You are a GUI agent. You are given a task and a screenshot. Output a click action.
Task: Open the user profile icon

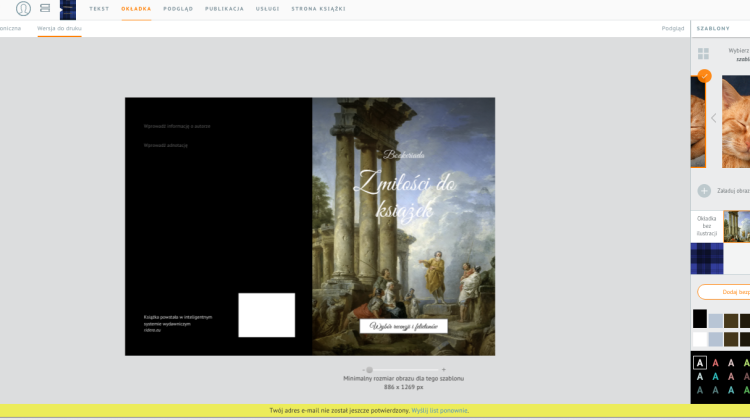point(23,9)
